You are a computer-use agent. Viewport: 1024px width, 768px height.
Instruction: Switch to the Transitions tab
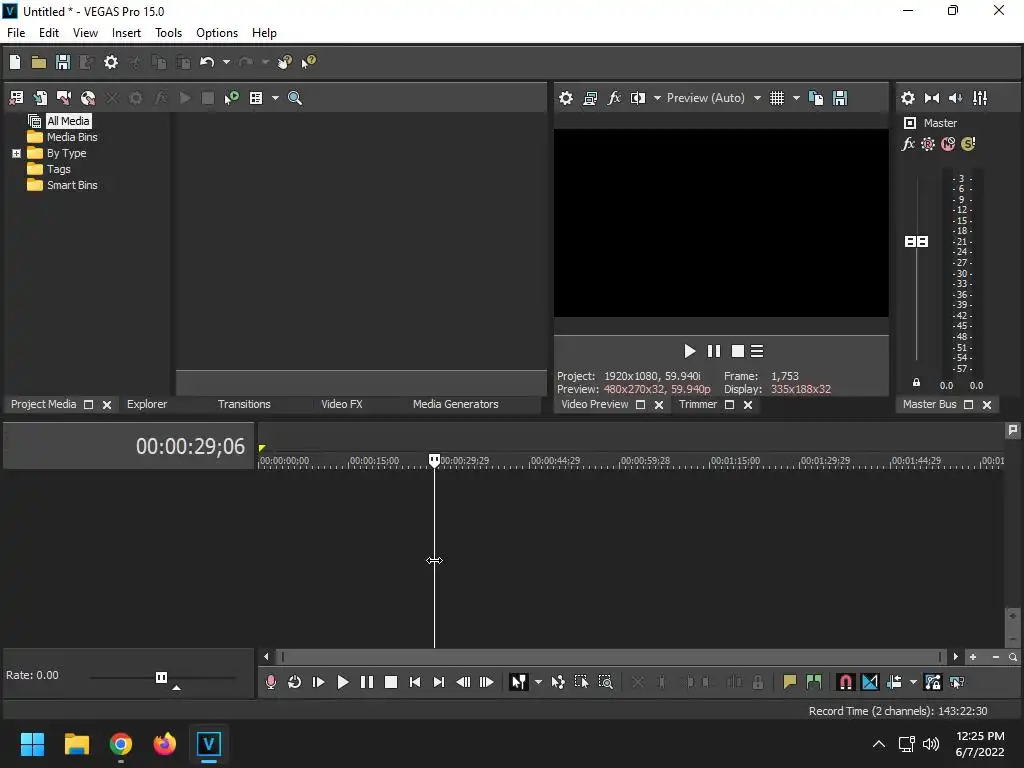[244, 404]
